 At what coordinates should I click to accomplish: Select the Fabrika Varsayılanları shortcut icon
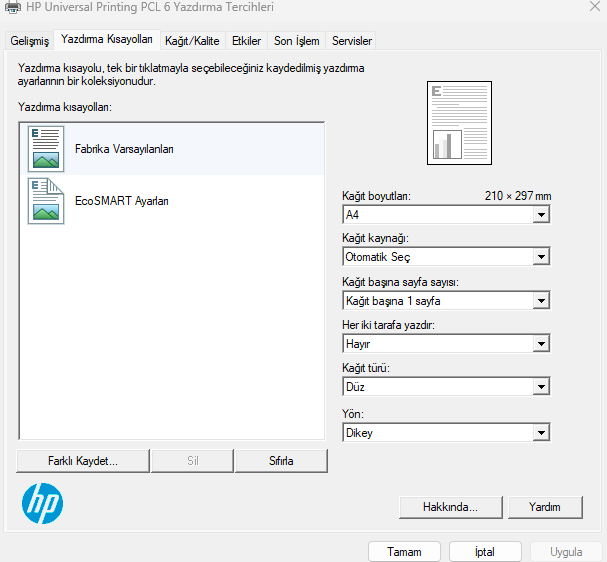(x=46, y=149)
